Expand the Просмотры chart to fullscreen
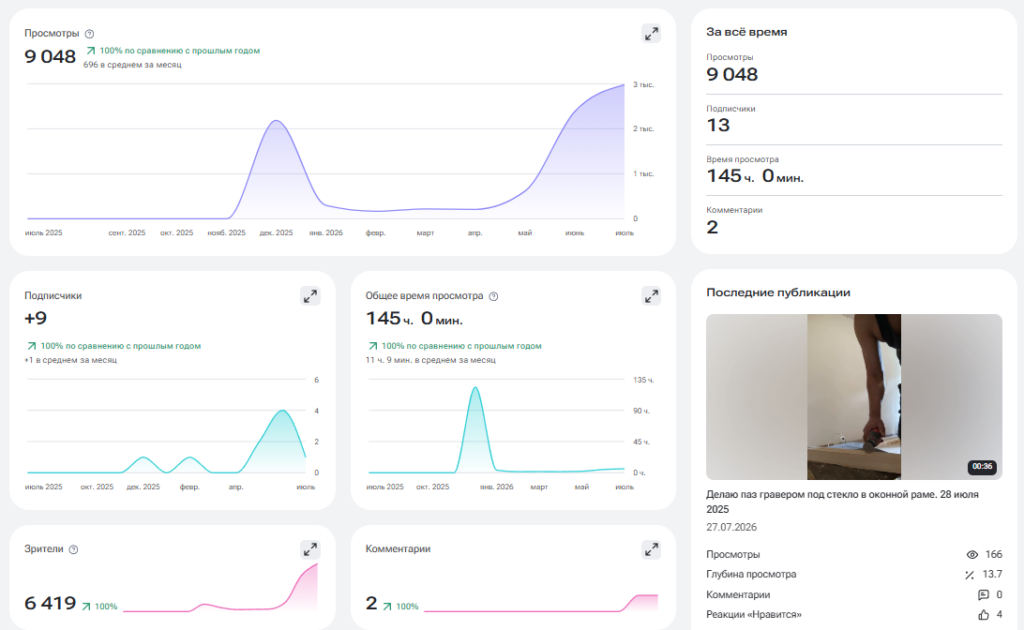This screenshot has height=630, width=1024. [x=651, y=34]
